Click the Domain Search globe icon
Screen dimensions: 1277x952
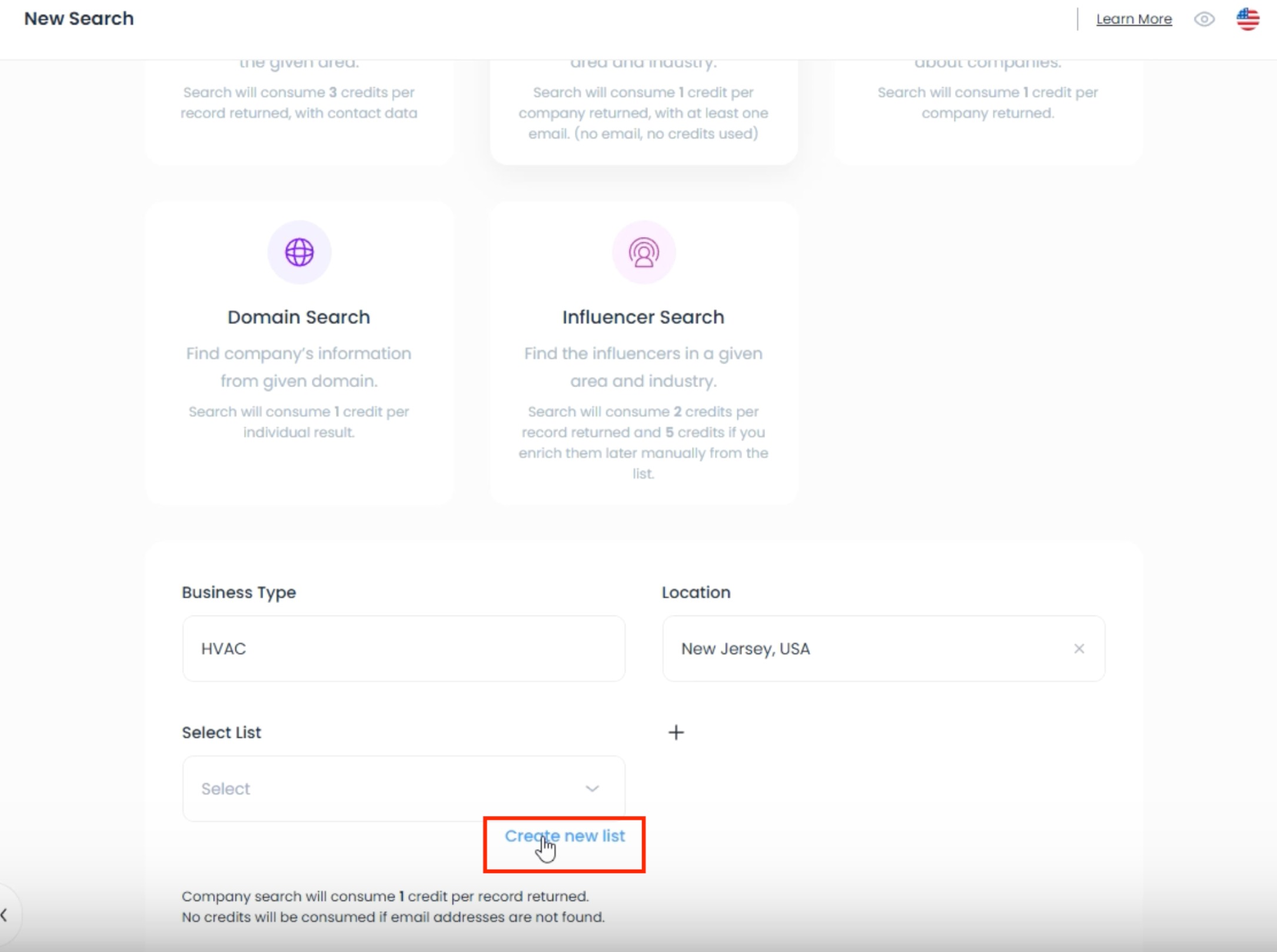[x=299, y=252]
